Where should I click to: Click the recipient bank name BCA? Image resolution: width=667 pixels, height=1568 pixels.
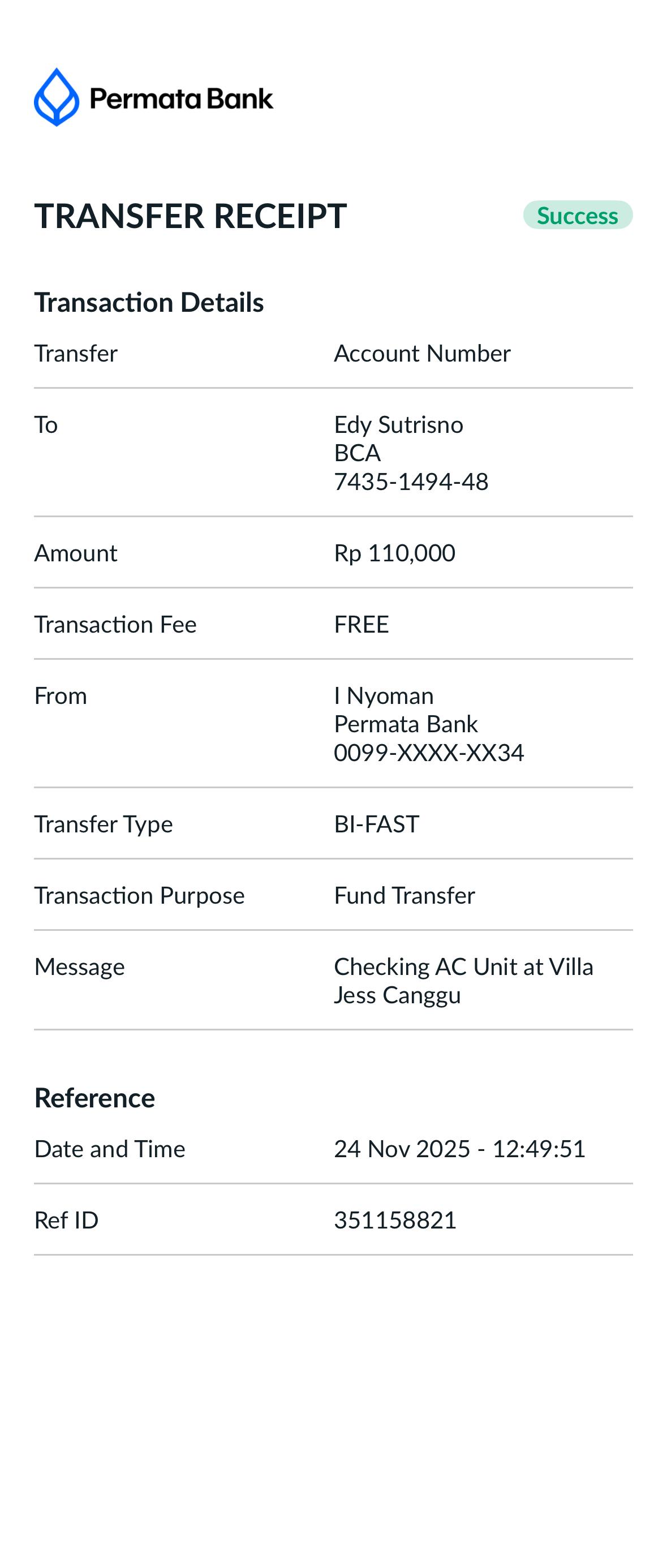pyautogui.click(x=356, y=453)
